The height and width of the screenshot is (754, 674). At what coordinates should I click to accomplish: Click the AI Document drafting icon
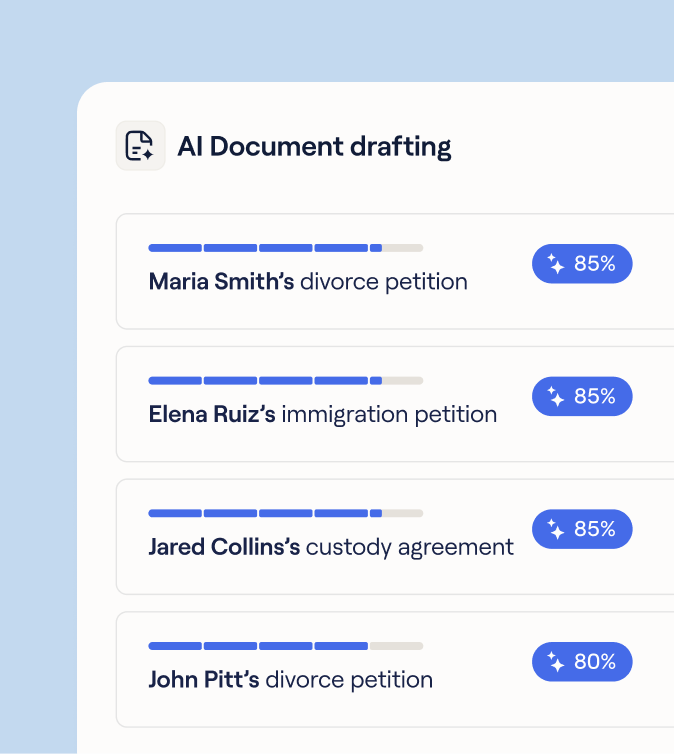(x=140, y=146)
